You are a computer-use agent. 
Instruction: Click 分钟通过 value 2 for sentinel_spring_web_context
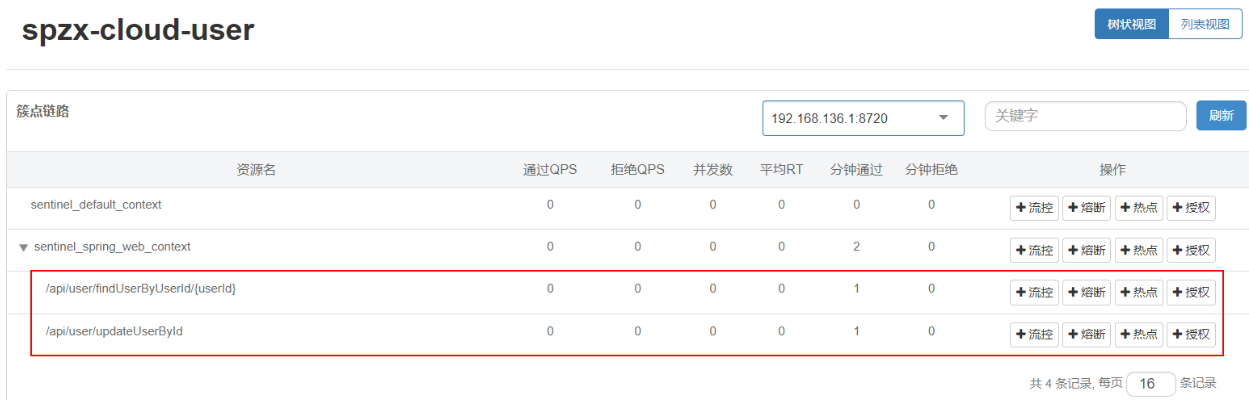pos(857,246)
